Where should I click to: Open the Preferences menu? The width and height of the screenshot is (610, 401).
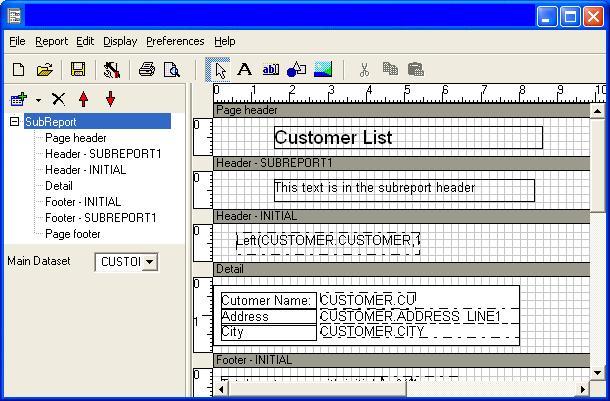coord(175,41)
